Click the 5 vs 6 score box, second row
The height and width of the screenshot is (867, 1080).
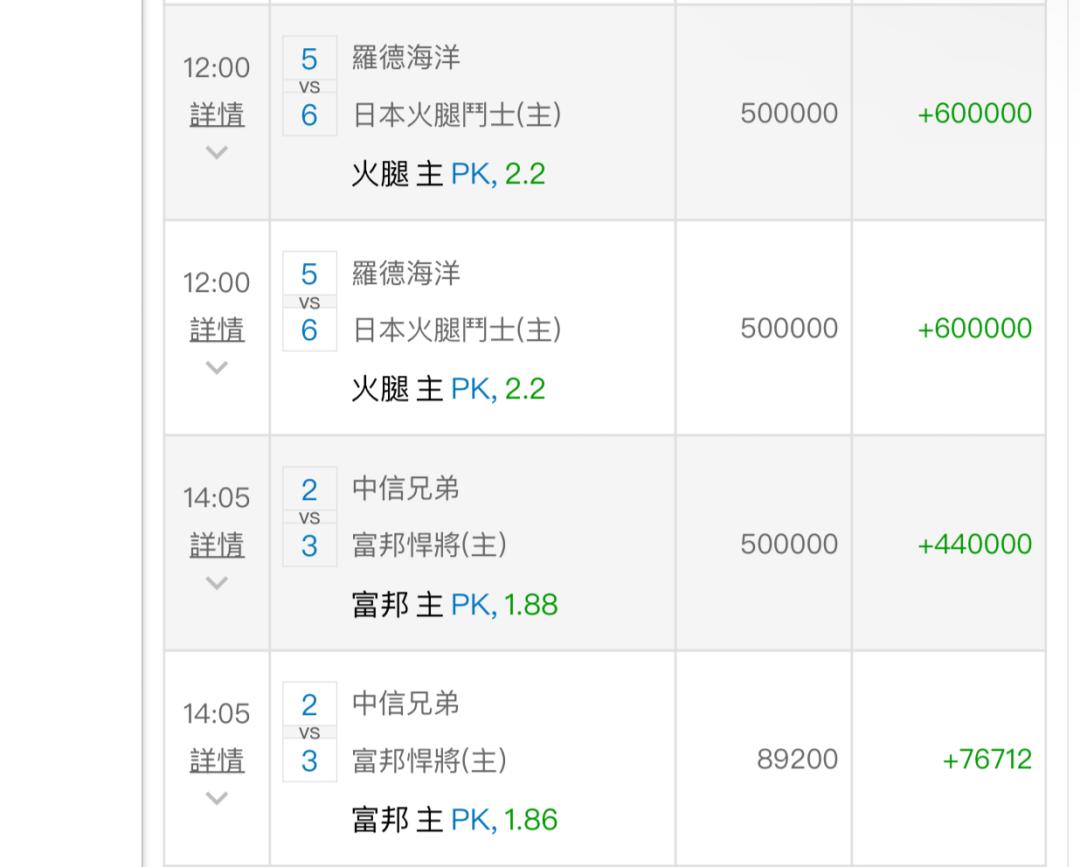(x=309, y=302)
